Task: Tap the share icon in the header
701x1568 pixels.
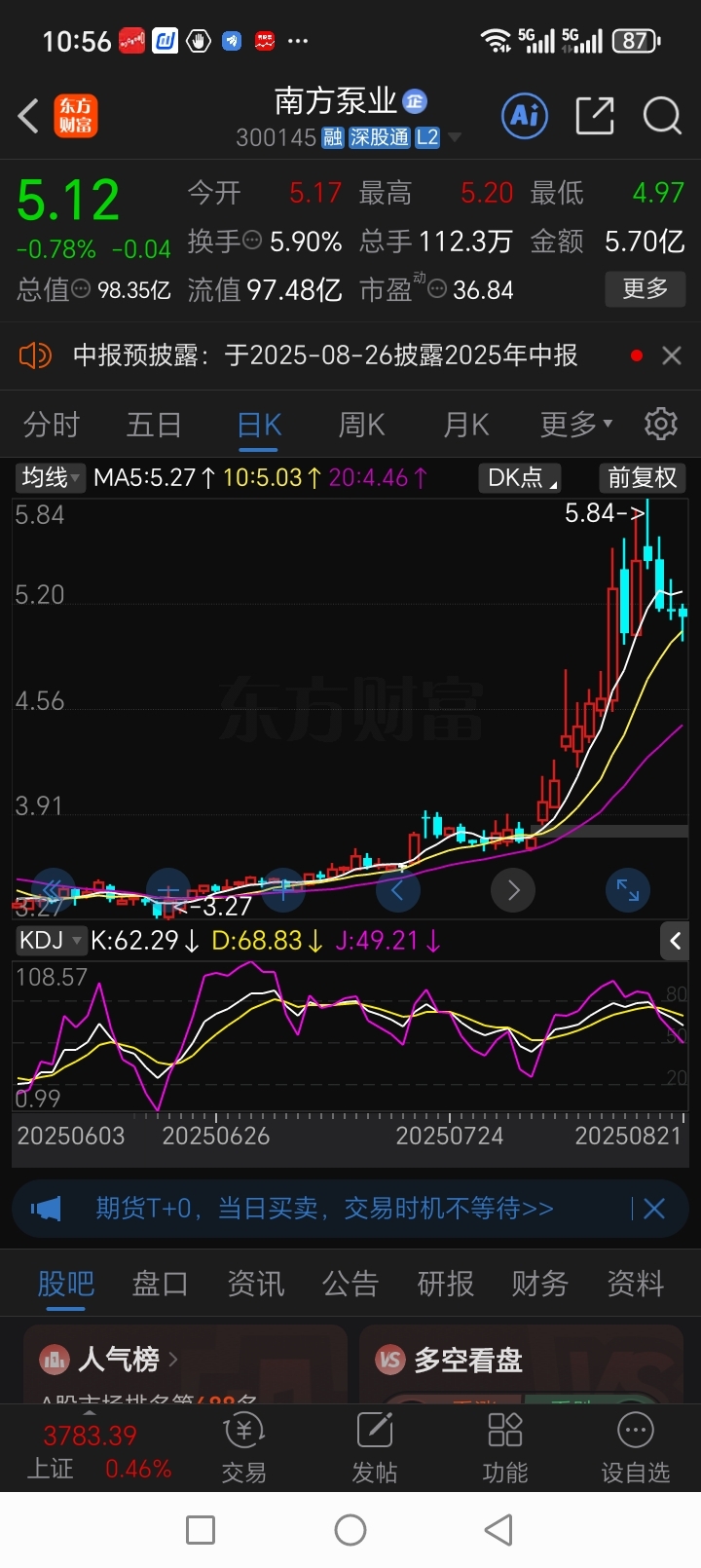Action: (x=595, y=116)
